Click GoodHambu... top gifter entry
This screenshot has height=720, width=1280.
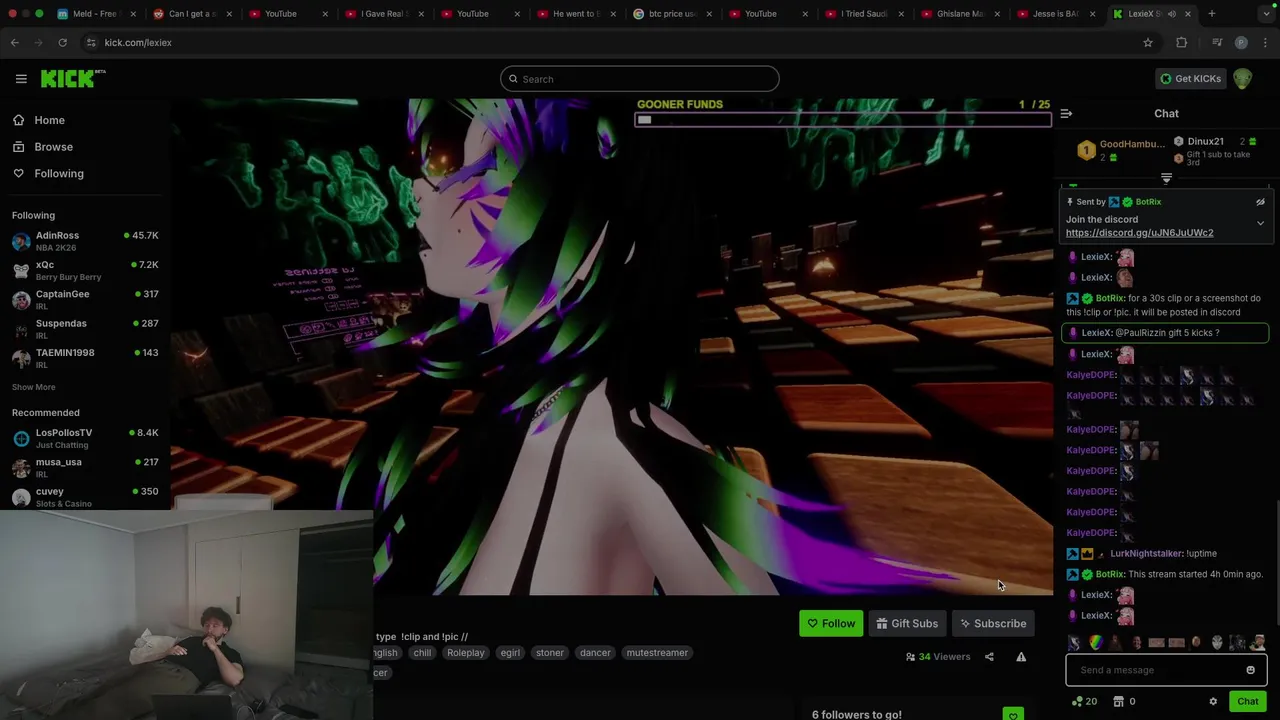coord(1121,150)
